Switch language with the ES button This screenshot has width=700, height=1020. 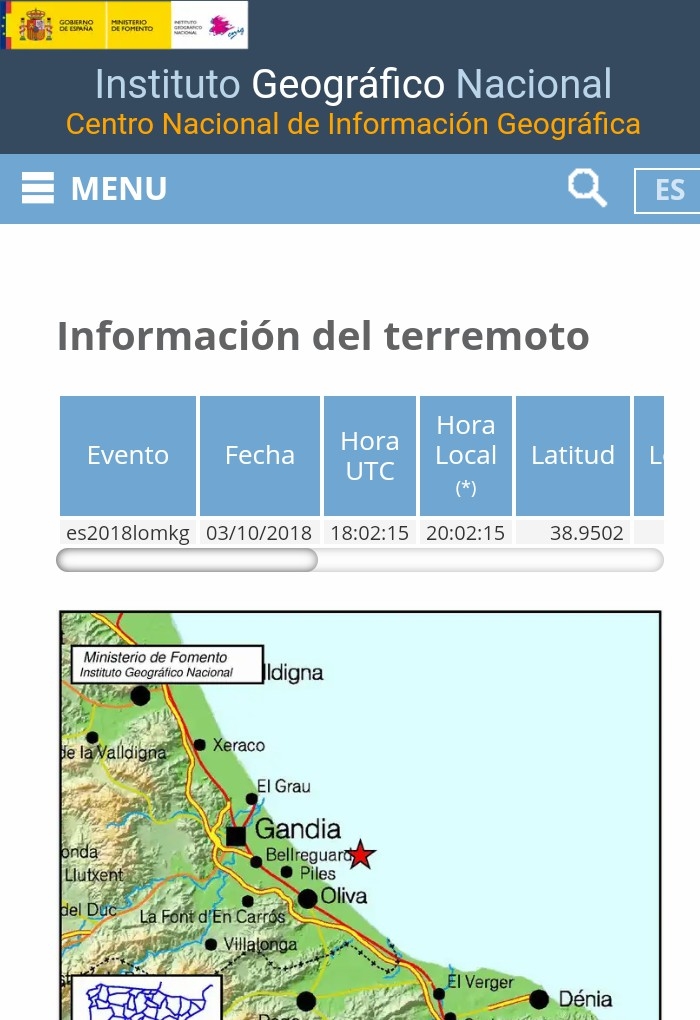668,190
